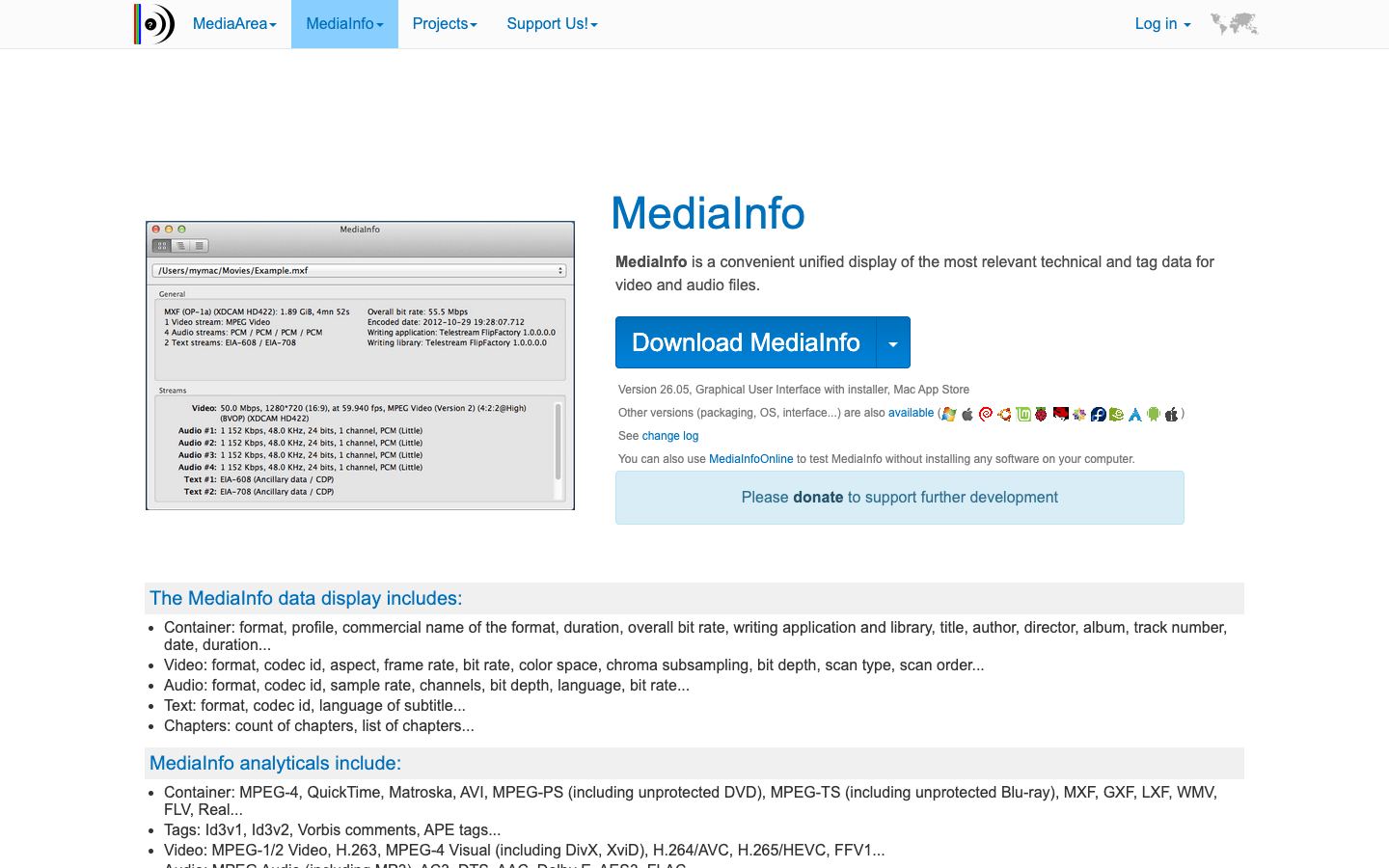Click the 'Video: MPEG-1/2 Video, H.263' list item

[x=524, y=851]
